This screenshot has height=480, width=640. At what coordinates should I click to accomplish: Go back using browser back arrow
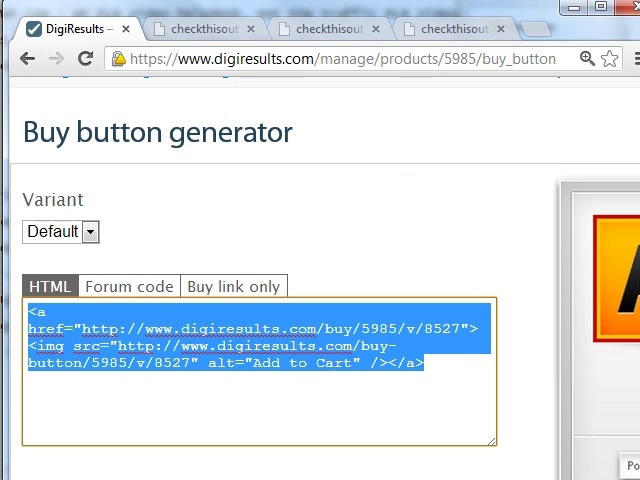tap(27, 59)
